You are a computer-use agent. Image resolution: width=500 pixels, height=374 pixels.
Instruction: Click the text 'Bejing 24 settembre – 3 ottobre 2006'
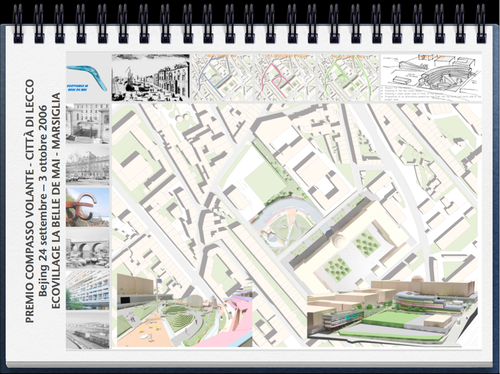(x=43, y=201)
